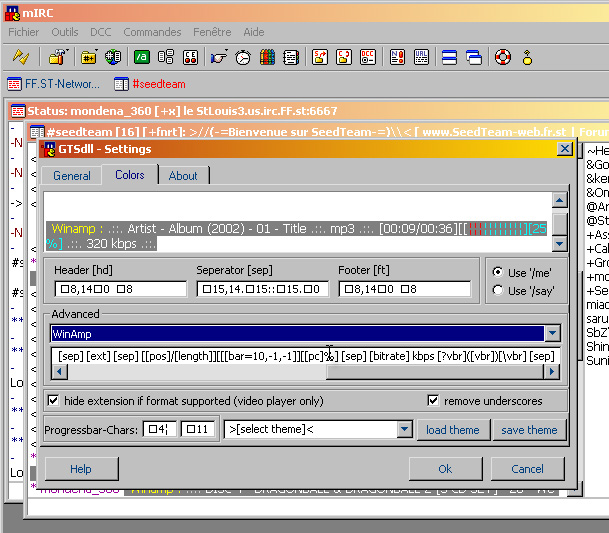Open the URL list toolbar icon
The width and height of the screenshot is (609, 533).
[421, 57]
